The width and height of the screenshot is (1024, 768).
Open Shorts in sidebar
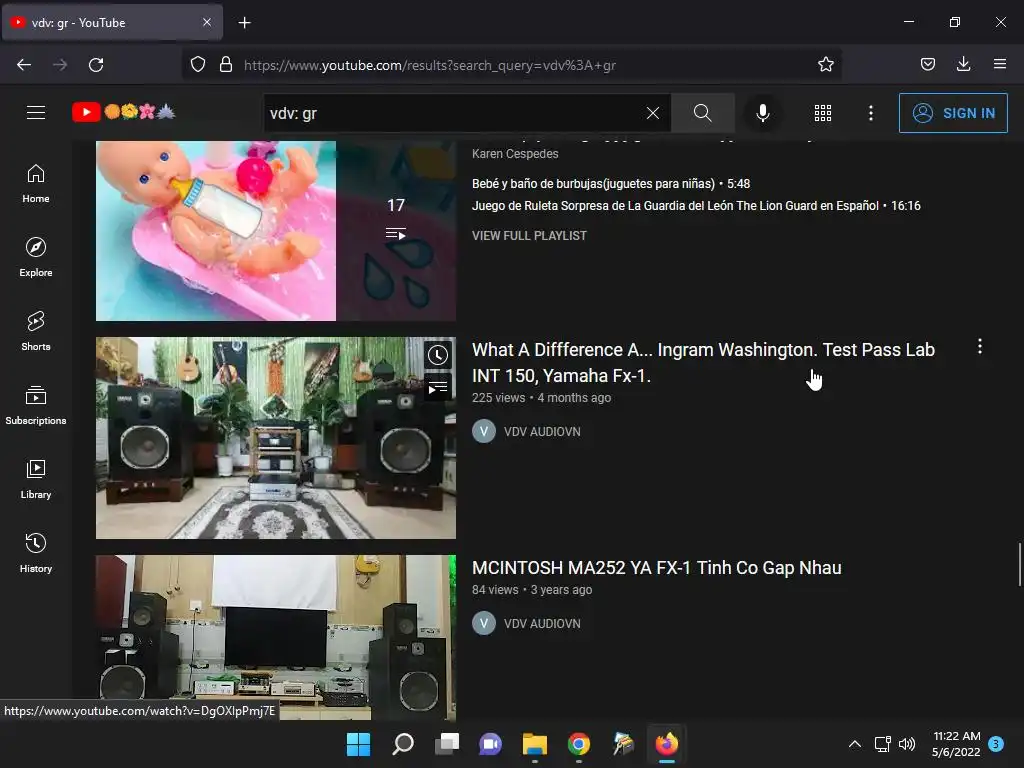36,331
